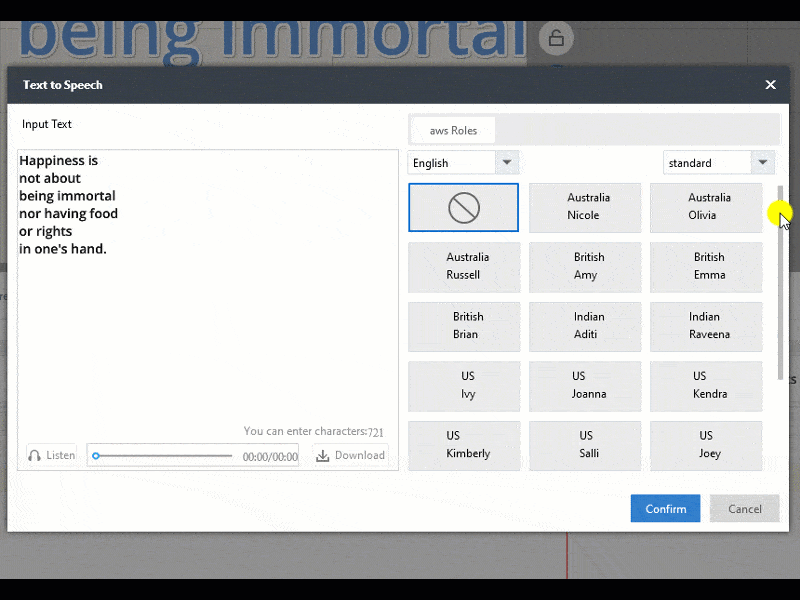Expand the aws Roles selector
This screenshot has width=800, height=600.
click(452, 129)
